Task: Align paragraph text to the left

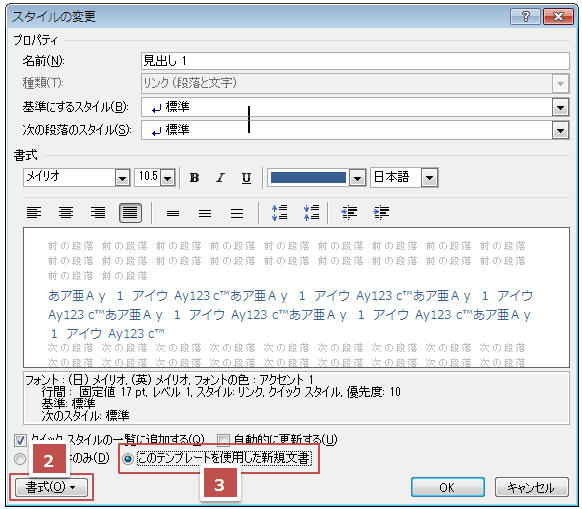Action: coord(34,213)
